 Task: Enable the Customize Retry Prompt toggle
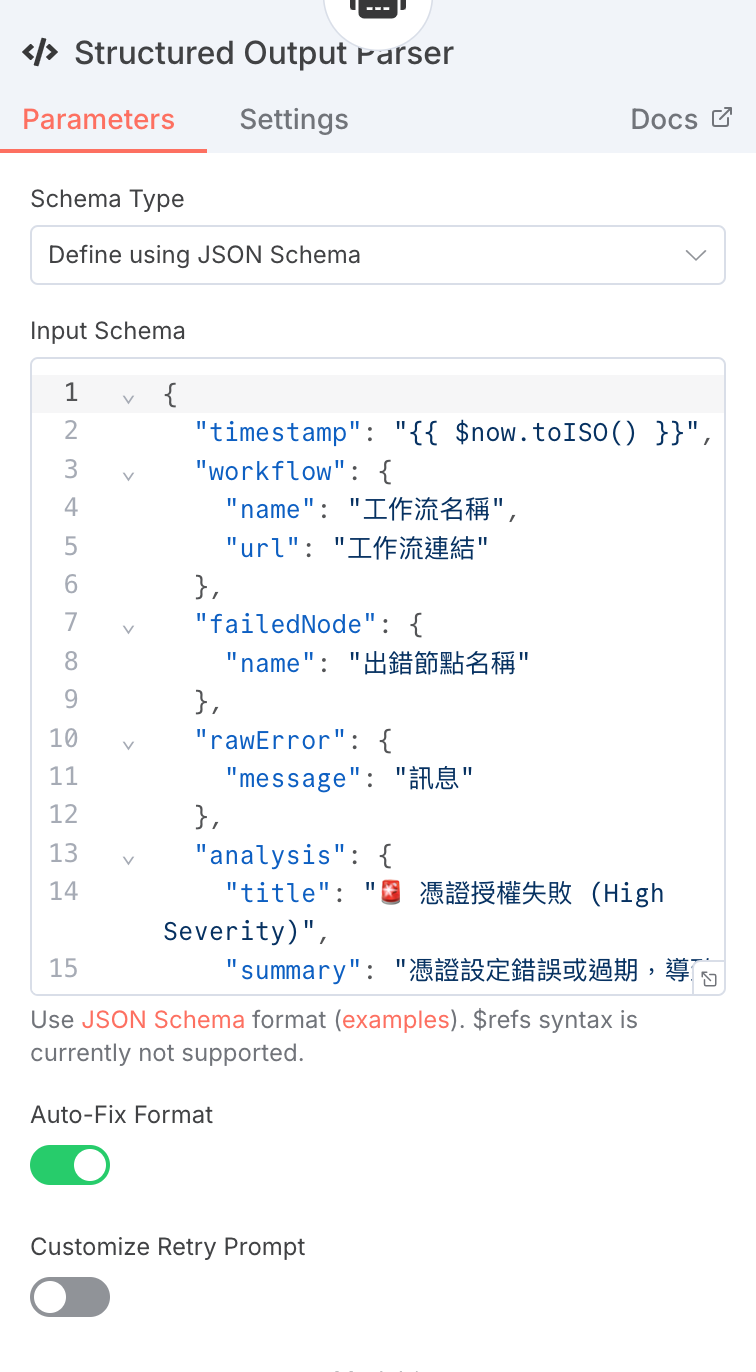pyautogui.click(x=70, y=1297)
